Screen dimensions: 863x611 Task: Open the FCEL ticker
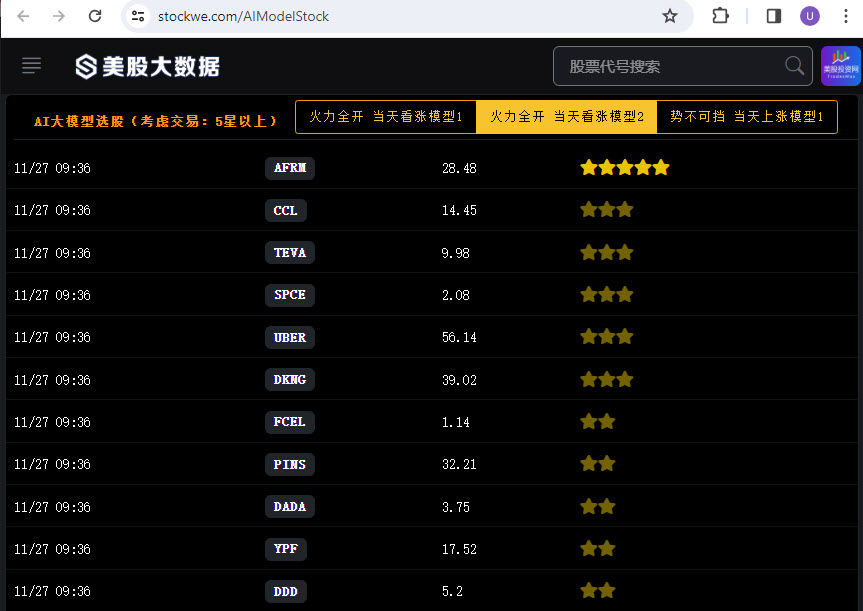(290, 422)
